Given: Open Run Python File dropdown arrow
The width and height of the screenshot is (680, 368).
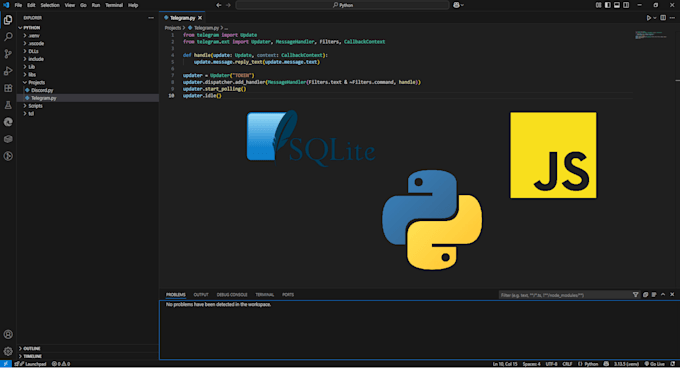Looking at the screenshot, I should pos(655,18).
